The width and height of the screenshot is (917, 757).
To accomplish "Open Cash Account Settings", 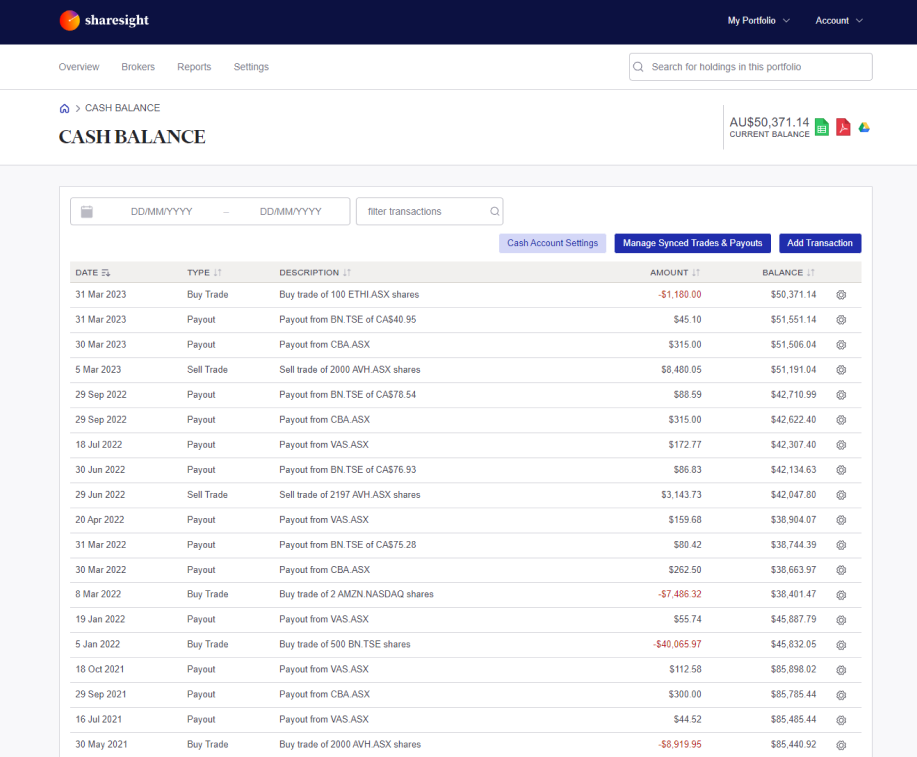I will tap(551, 243).
